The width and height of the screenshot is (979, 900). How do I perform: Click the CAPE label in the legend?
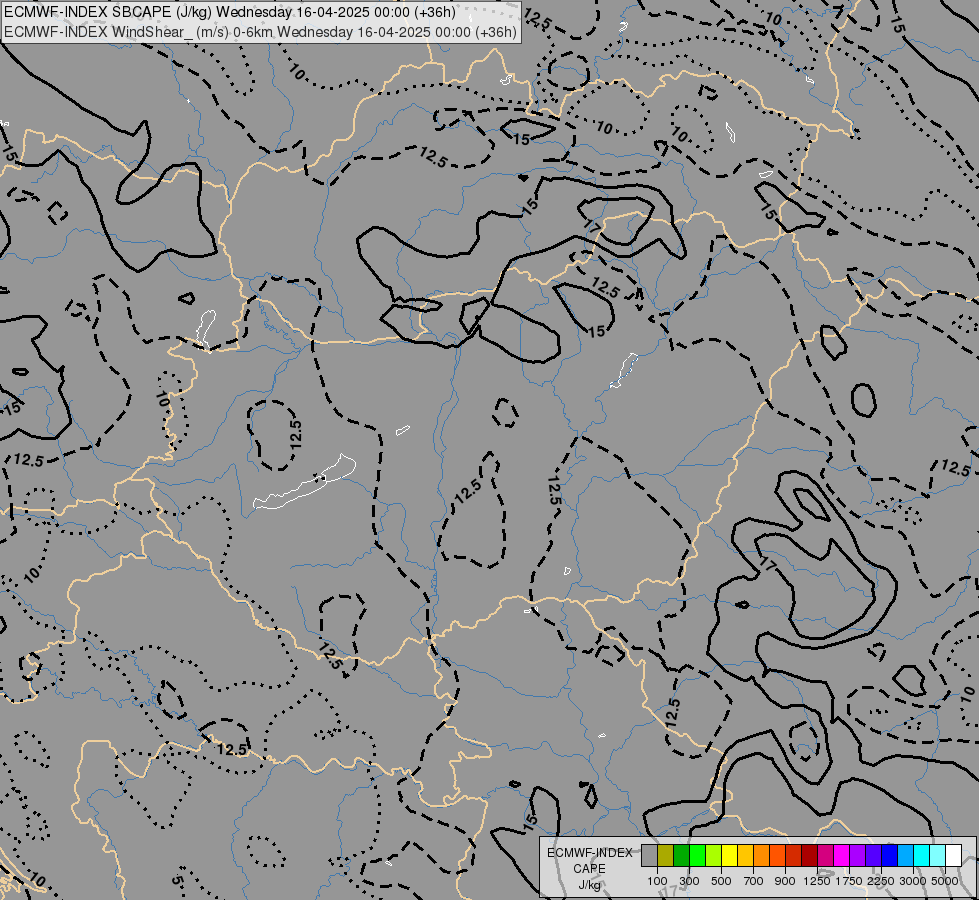point(589,869)
